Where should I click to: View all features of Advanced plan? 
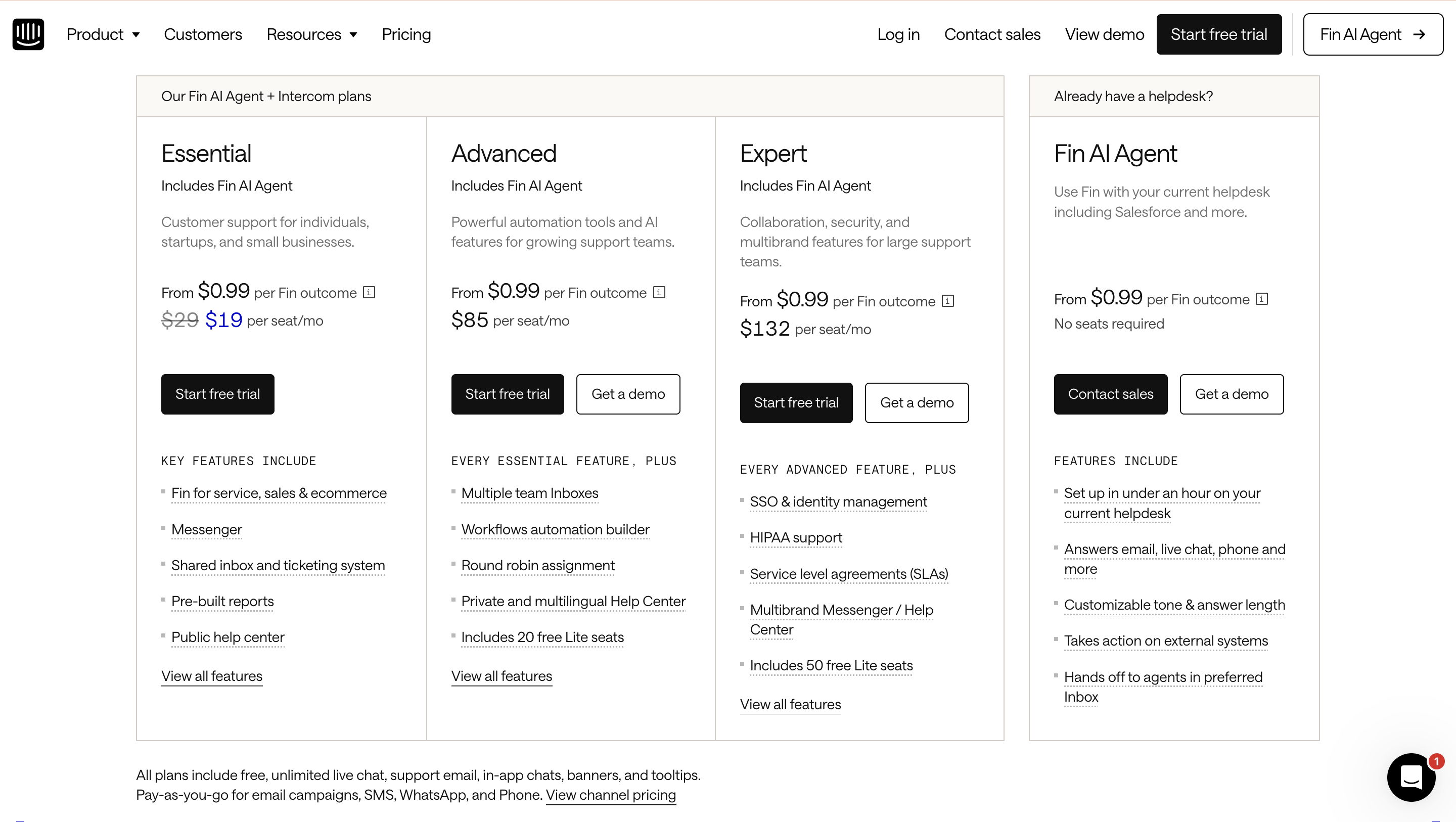[502, 676]
